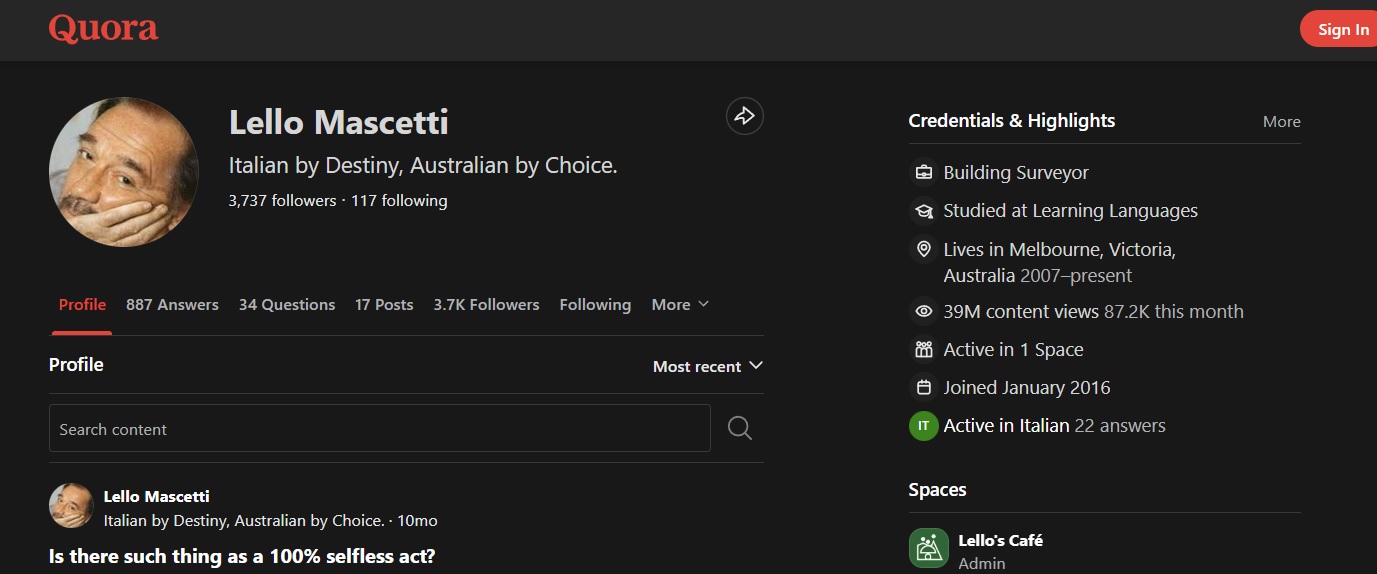This screenshot has height=574, width=1377.
Task: Open the question about a 100% selfless act
Action: click(242, 556)
